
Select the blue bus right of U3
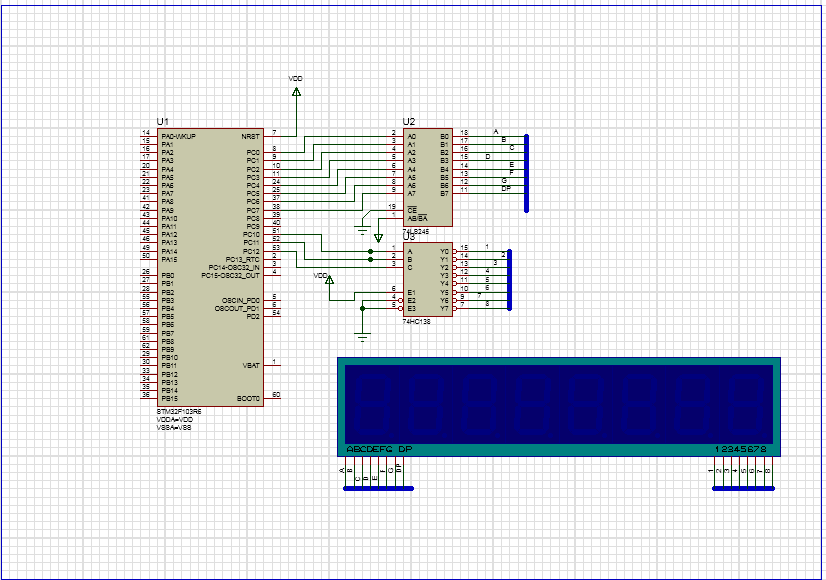pyautogui.click(x=509, y=280)
